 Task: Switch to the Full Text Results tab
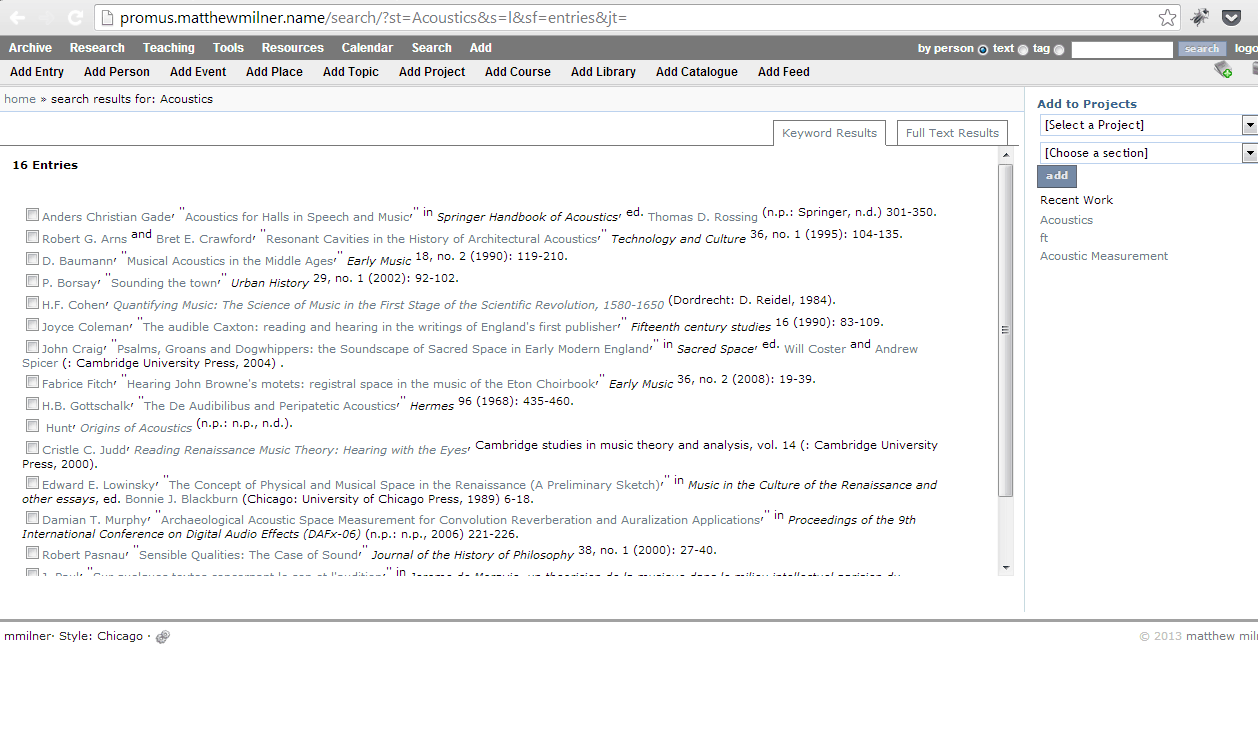click(x=952, y=133)
